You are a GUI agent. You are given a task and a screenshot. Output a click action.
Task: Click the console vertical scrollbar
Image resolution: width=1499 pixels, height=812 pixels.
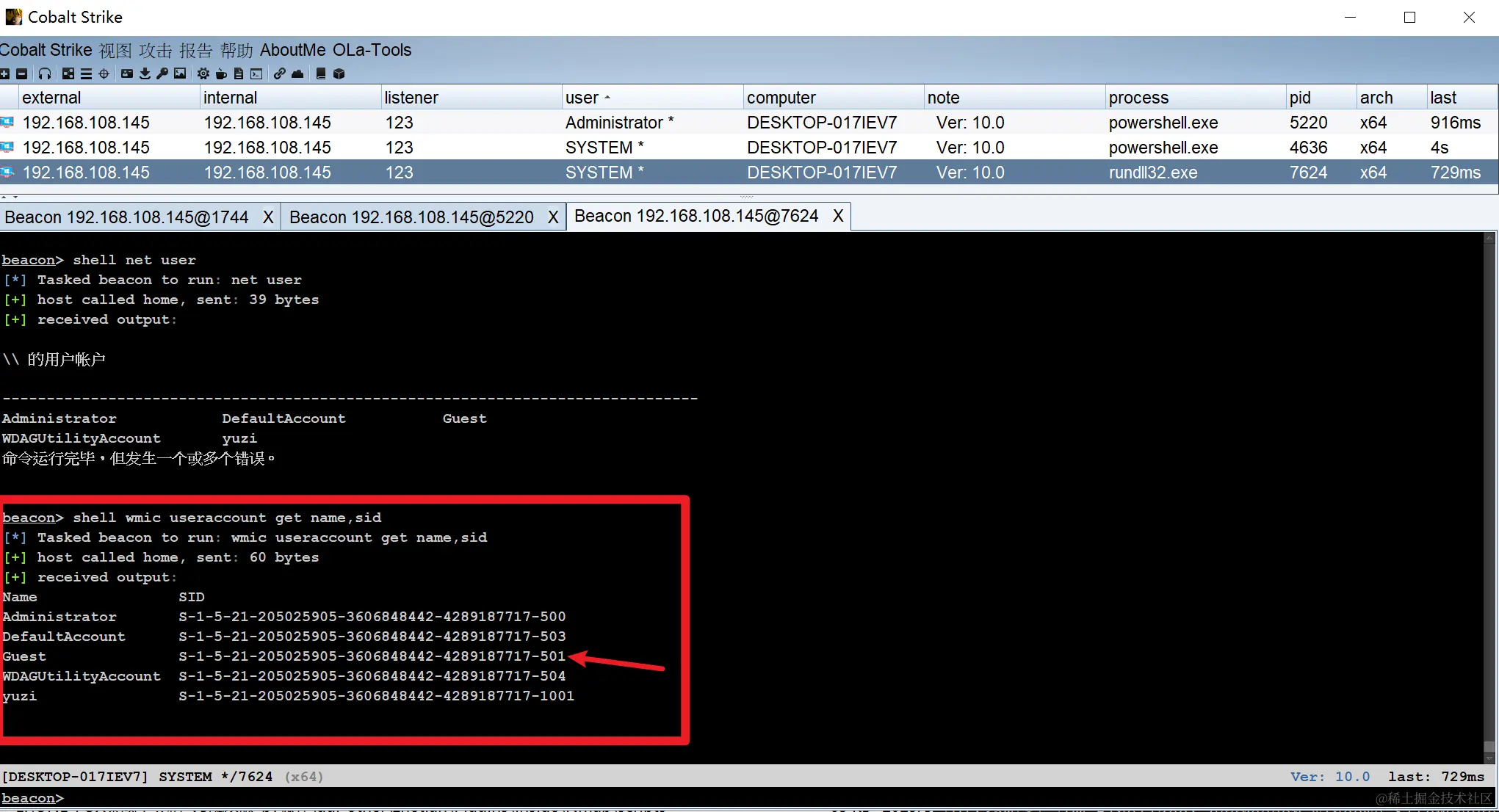click(1489, 499)
